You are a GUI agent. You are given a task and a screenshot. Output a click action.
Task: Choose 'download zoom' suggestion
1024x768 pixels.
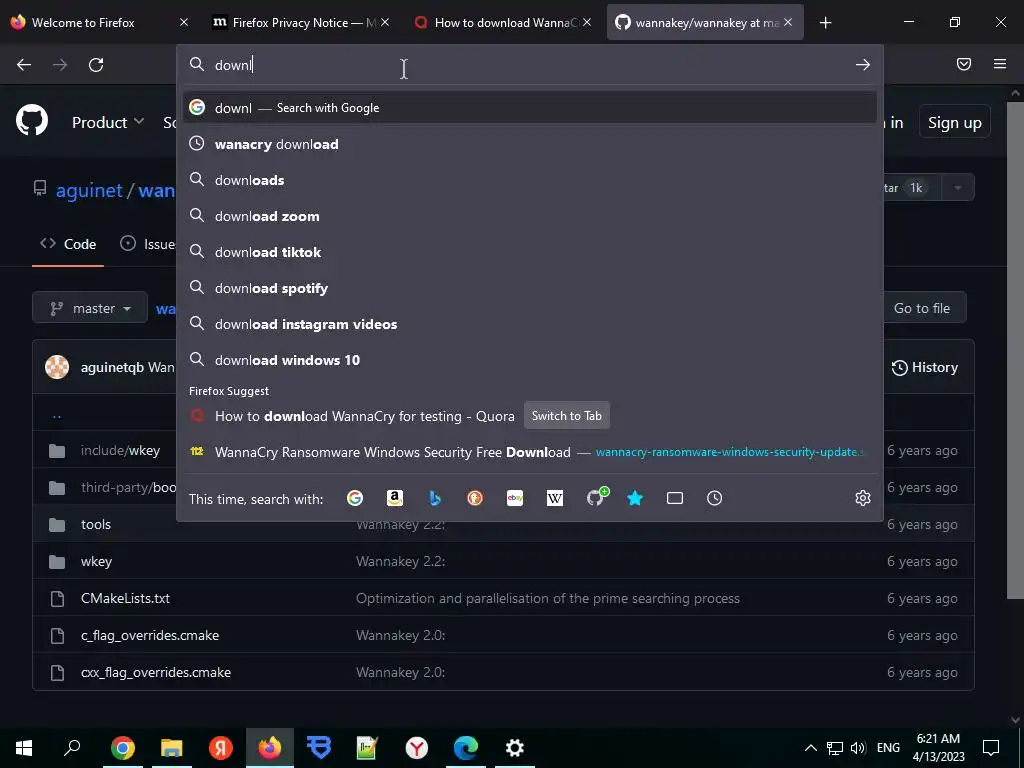(x=530, y=216)
